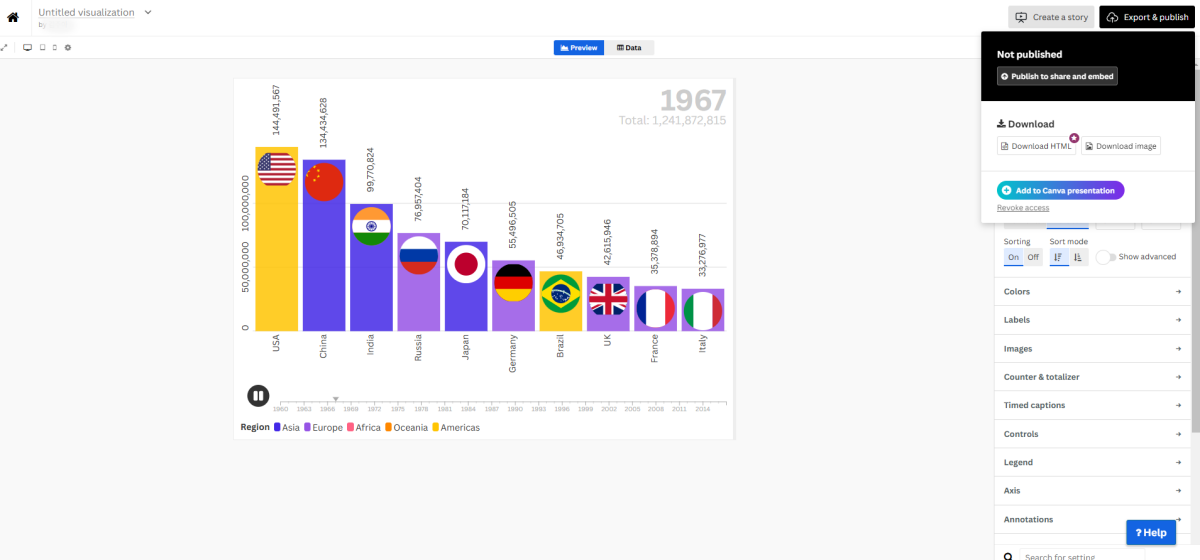Click the Brazil flag icon
The image size is (1200, 560).
click(x=561, y=293)
